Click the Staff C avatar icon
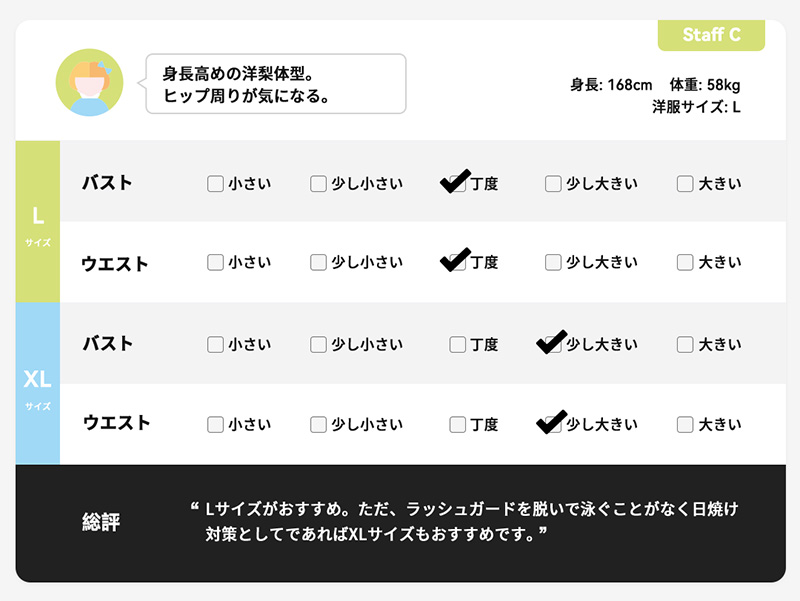The image size is (800, 601). 89,83
